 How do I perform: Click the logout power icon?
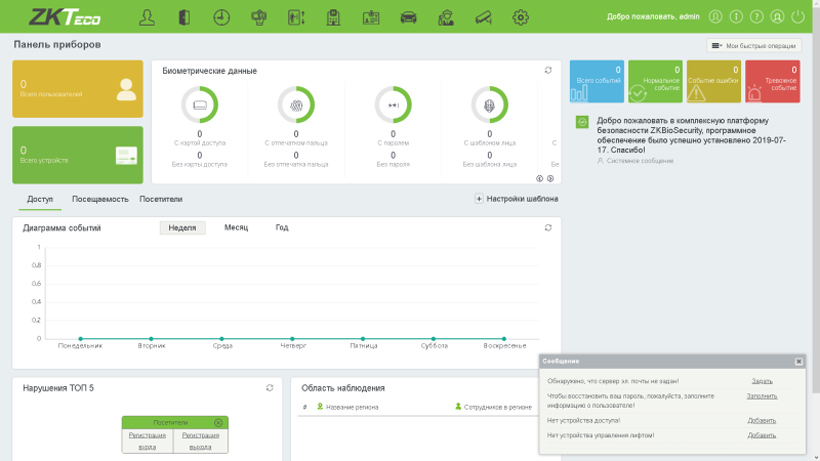pos(798,17)
